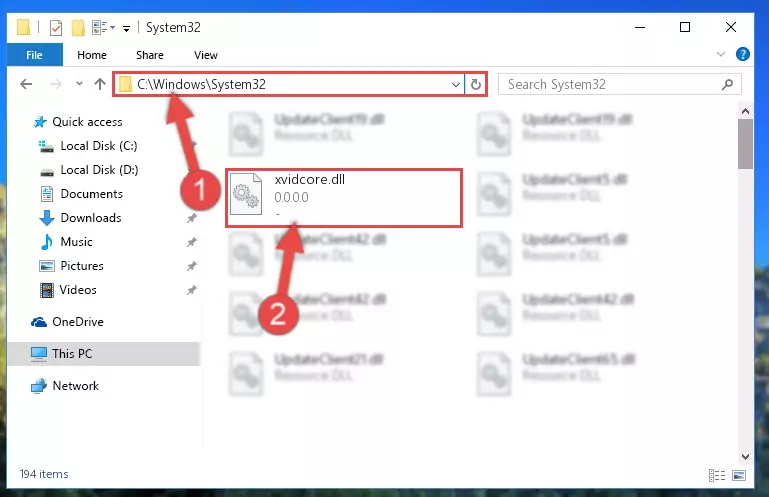Click the file list scrollbar up arrow
The height and width of the screenshot is (497, 769).
point(745,111)
